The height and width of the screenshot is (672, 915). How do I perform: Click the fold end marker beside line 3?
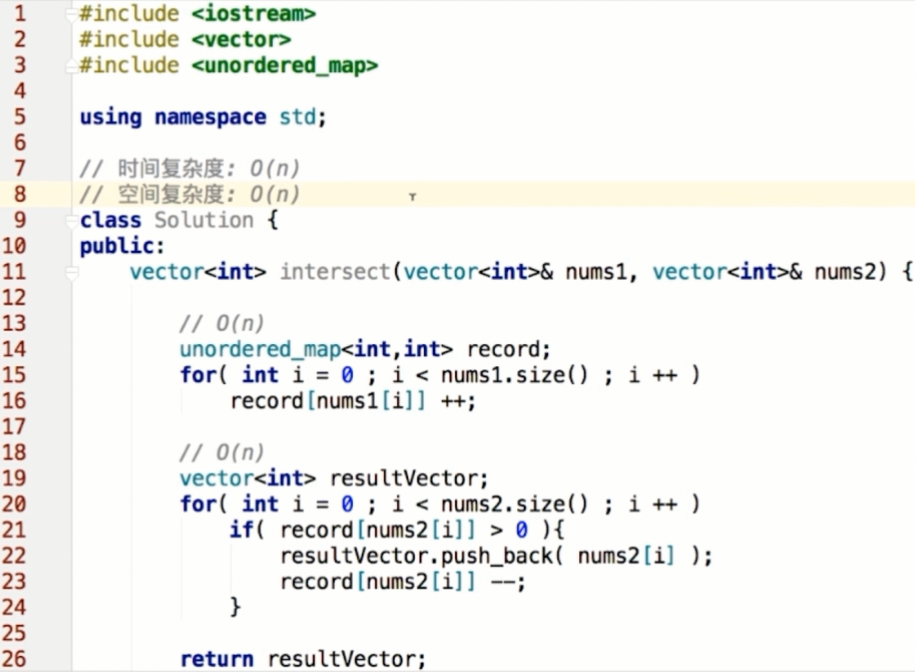72,66
